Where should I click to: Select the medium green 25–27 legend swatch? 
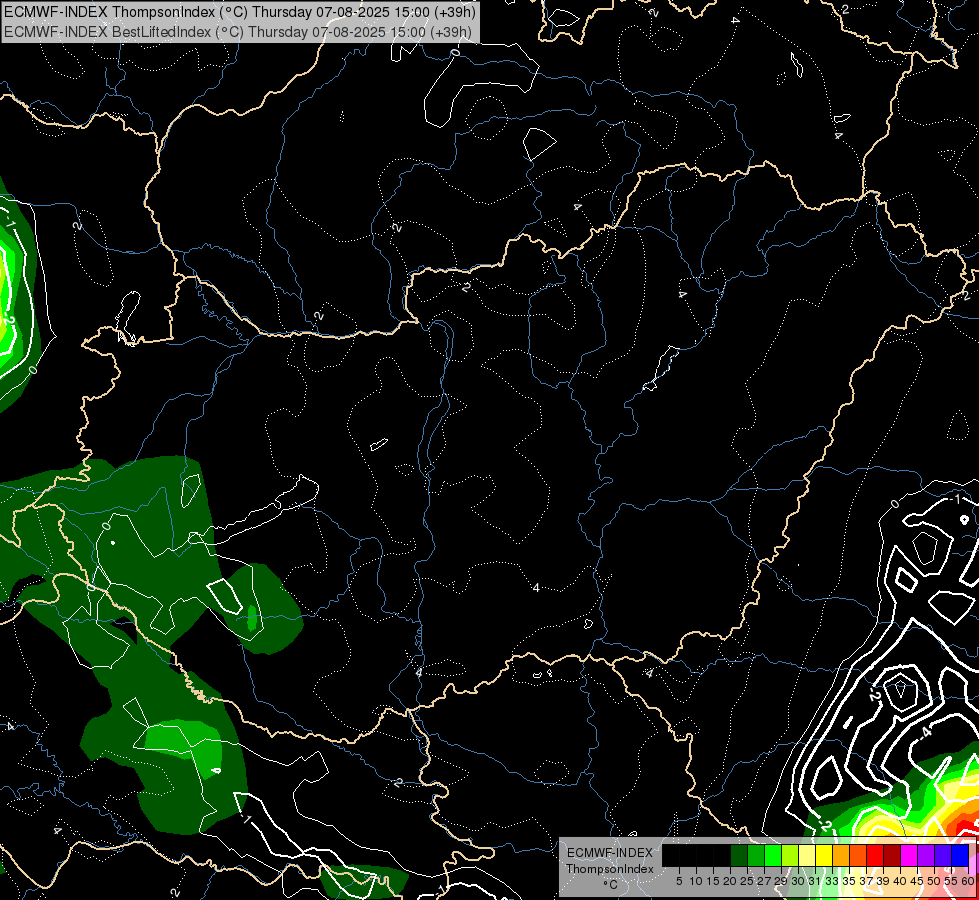pyautogui.click(x=755, y=855)
